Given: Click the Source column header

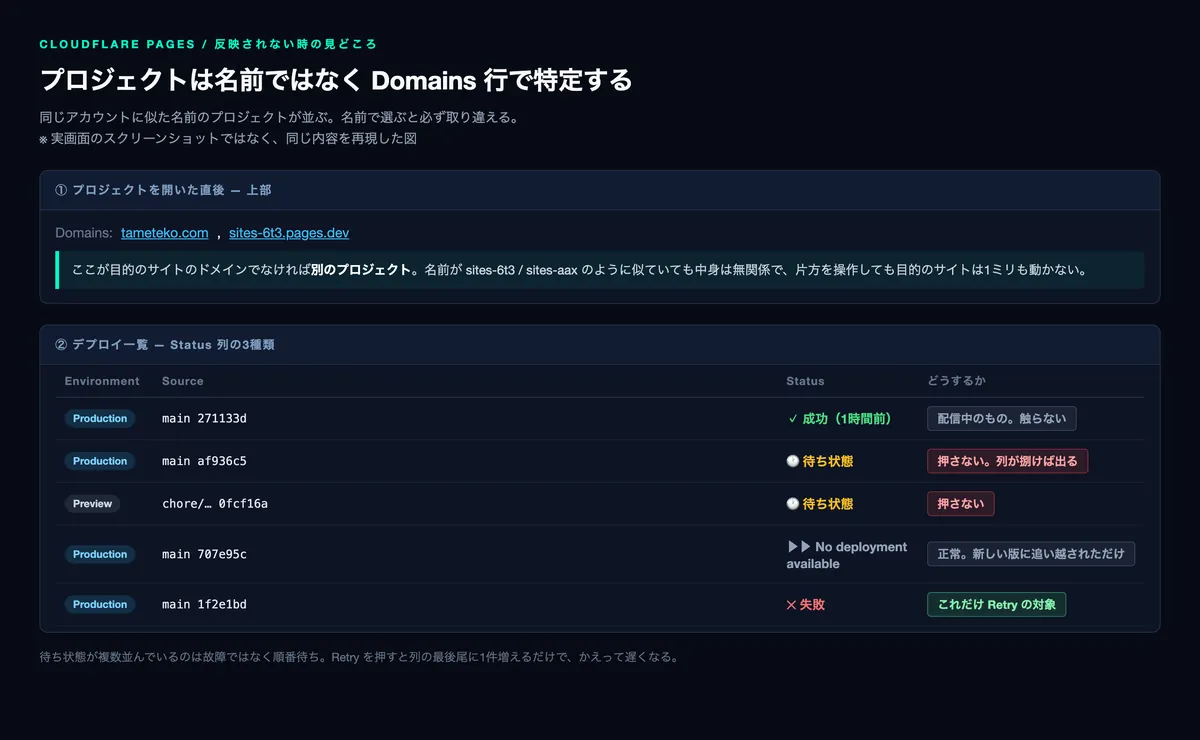Looking at the screenshot, I should tap(182, 381).
